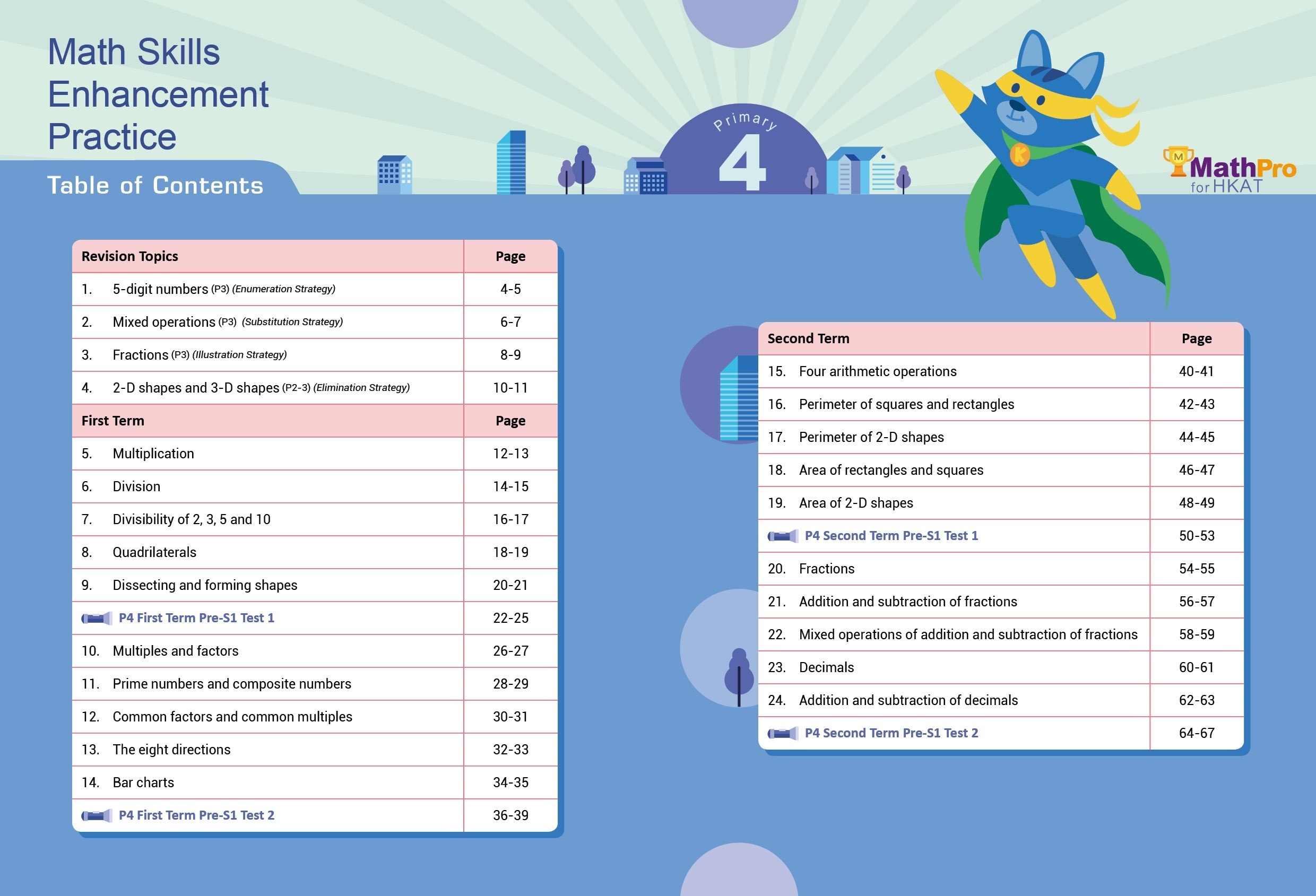This screenshot has height=896, width=1316.
Task: Select topic 14, Bar charts
Action: (x=268, y=782)
